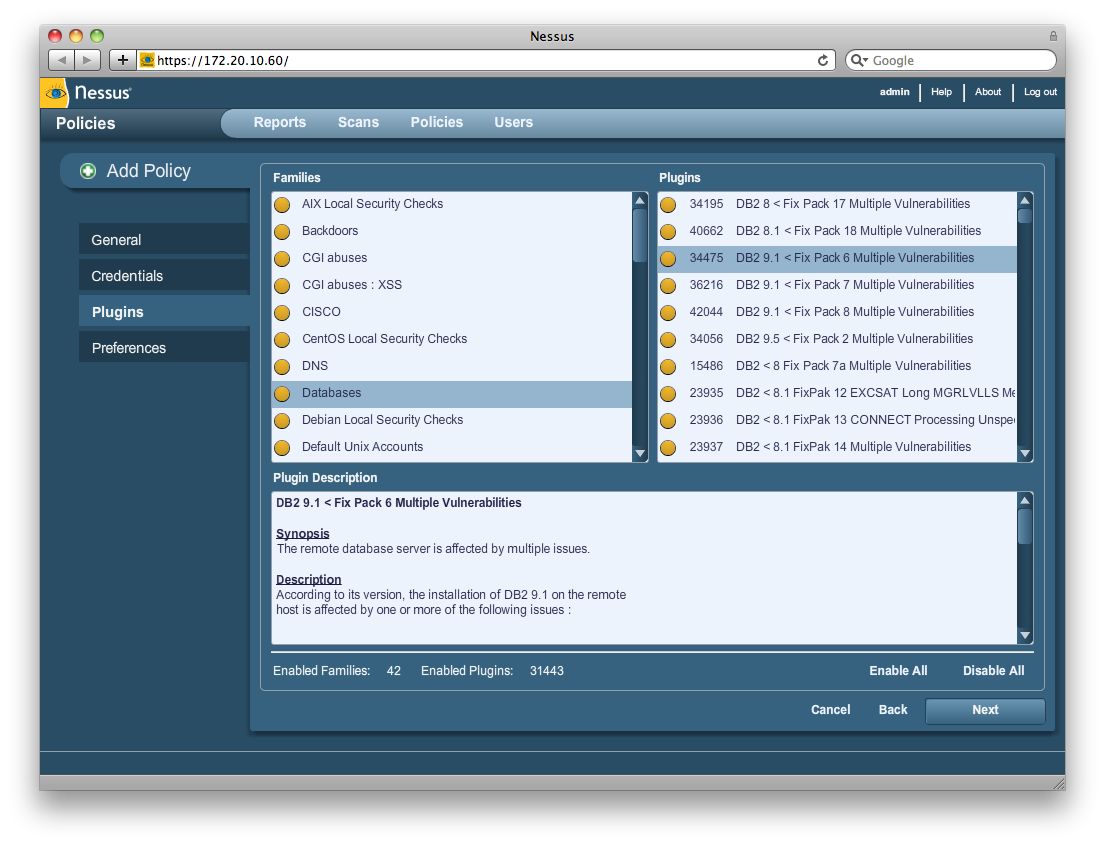This screenshot has height=845, width=1105.
Task: Select the Preferences section in the sidebar
Action: tap(164, 347)
